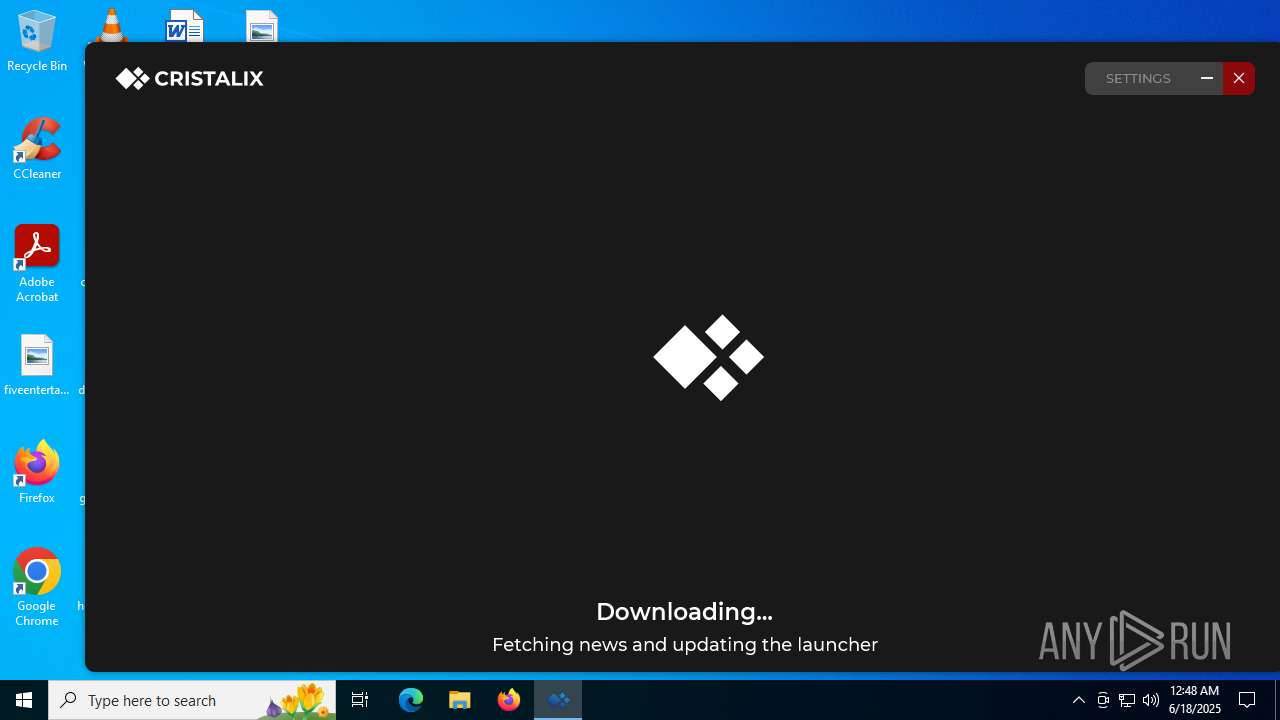The height and width of the screenshot is (720, 1280).
Task: Select Adobe Acrobat desktop shortcut
Action: (x=37, y=264)
